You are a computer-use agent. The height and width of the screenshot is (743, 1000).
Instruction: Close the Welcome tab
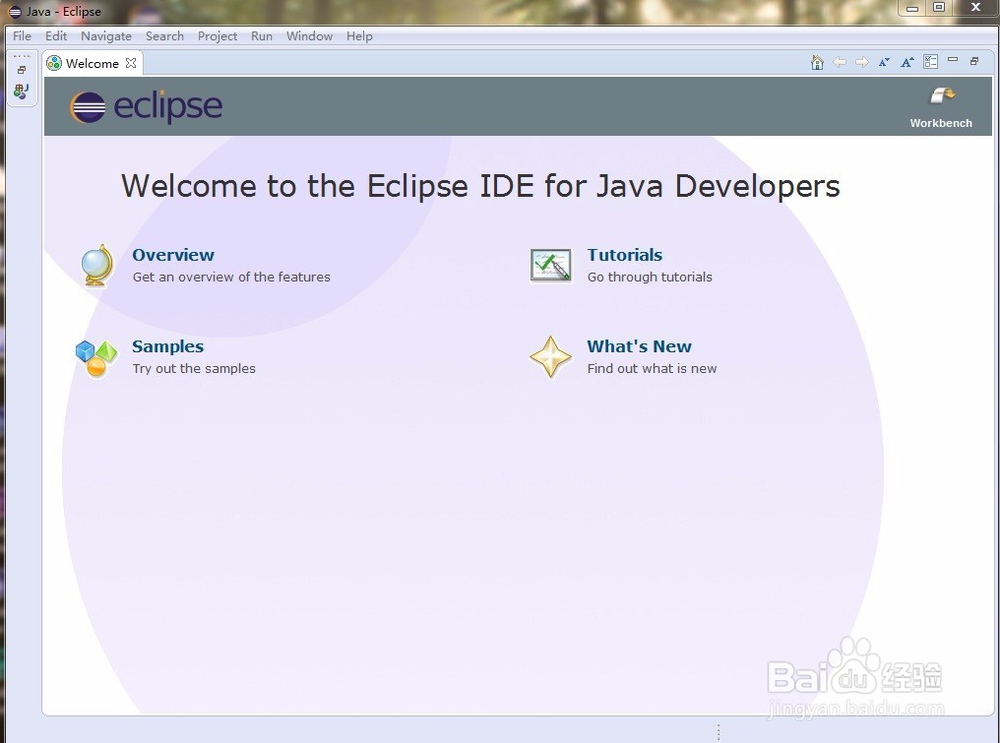[x=131, y=63]
